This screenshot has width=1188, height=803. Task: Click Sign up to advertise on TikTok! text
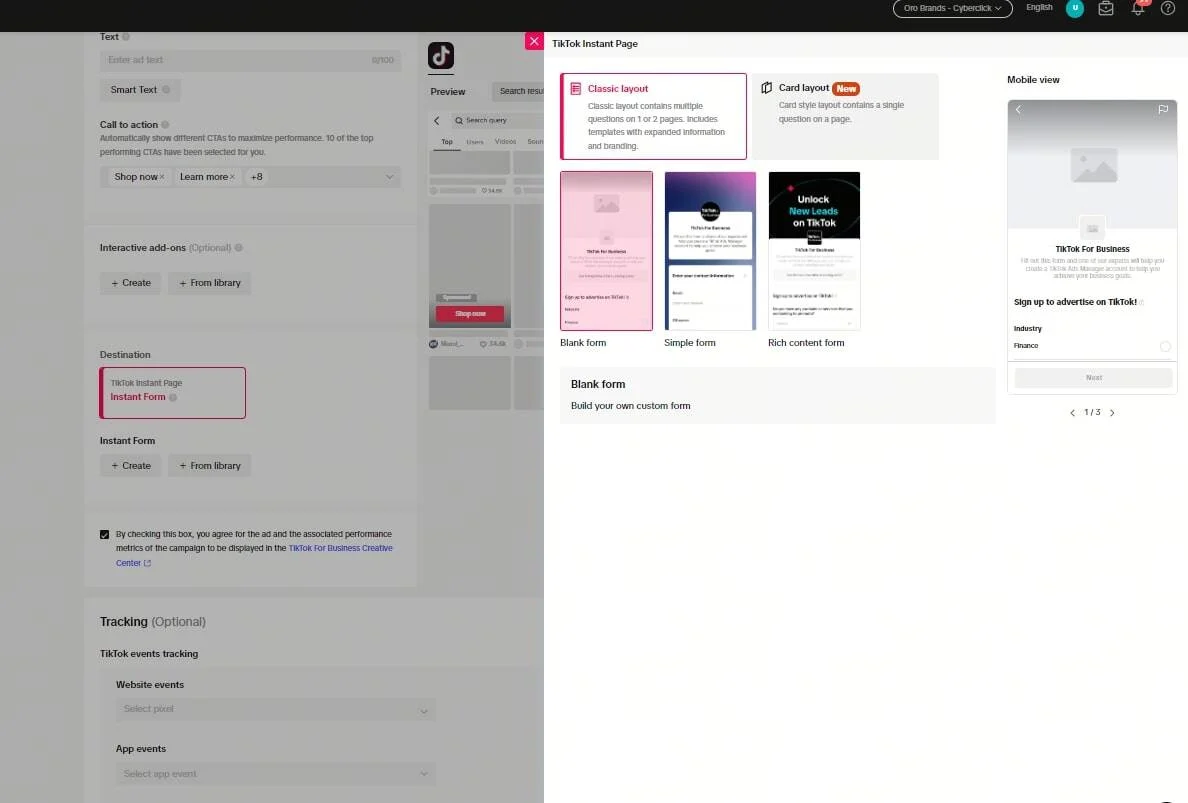pyautogui.click(x=1075, y=302)
